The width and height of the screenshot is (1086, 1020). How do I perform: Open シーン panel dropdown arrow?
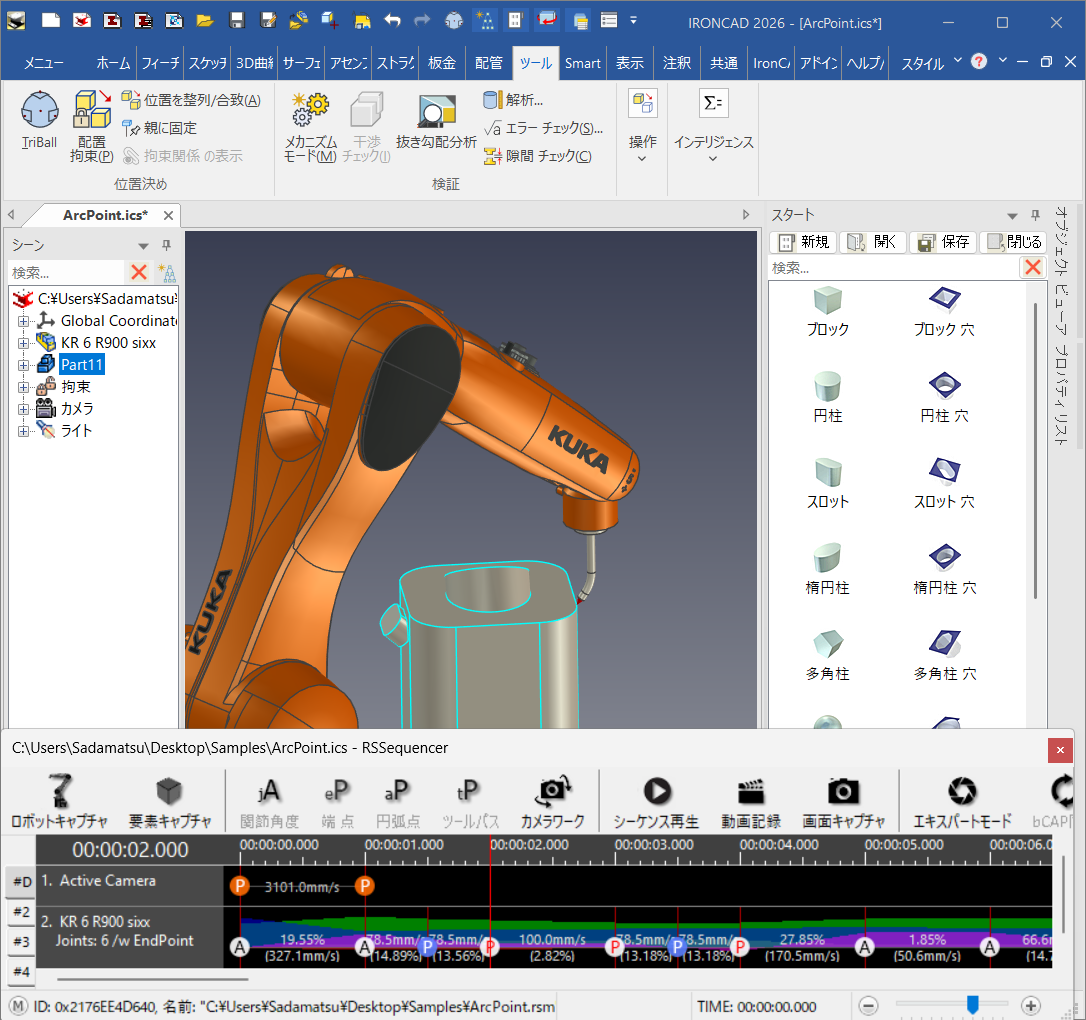[x=143, y=246]
